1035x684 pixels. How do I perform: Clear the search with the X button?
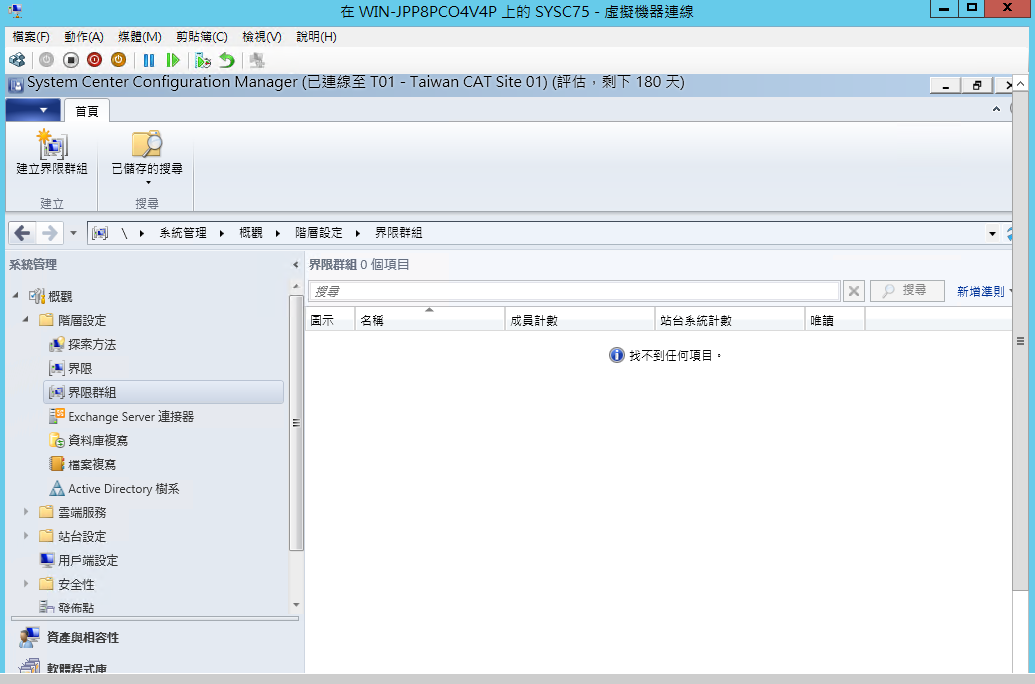point(853,291)
